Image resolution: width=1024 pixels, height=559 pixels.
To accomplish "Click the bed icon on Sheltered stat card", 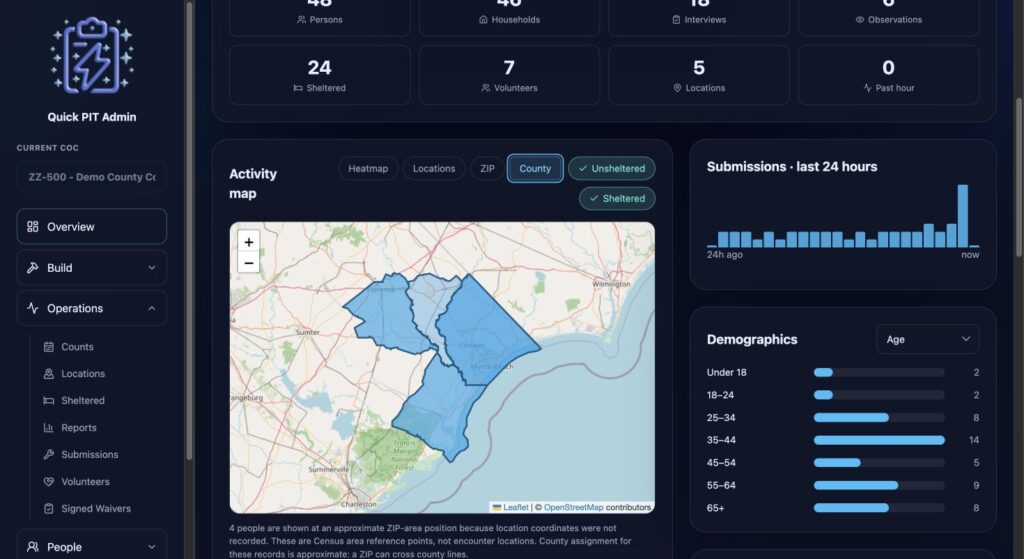I will tap(298, 88).
